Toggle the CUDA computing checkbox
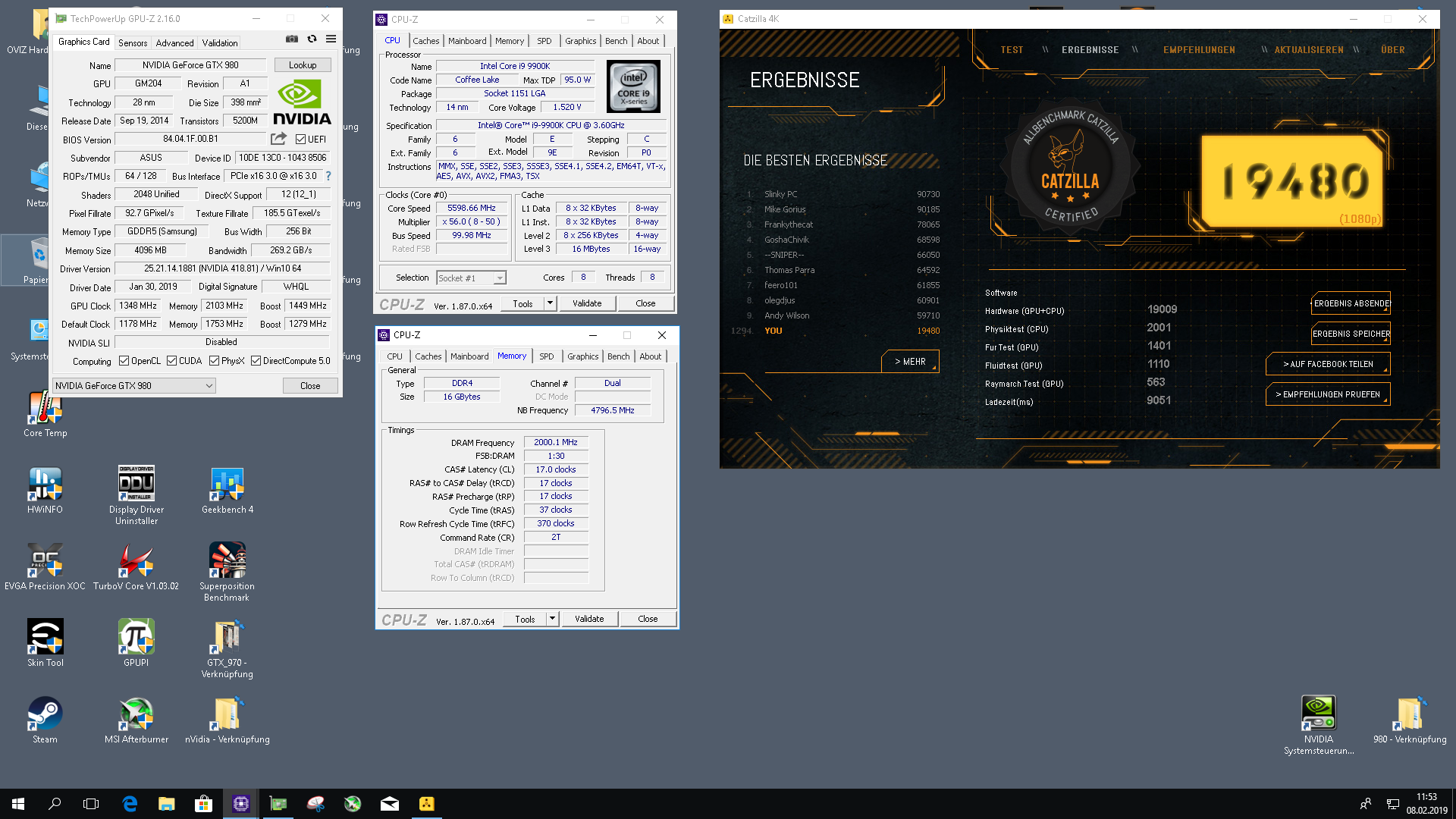Viewport: 1456px width, 819px height. point(171,361)
